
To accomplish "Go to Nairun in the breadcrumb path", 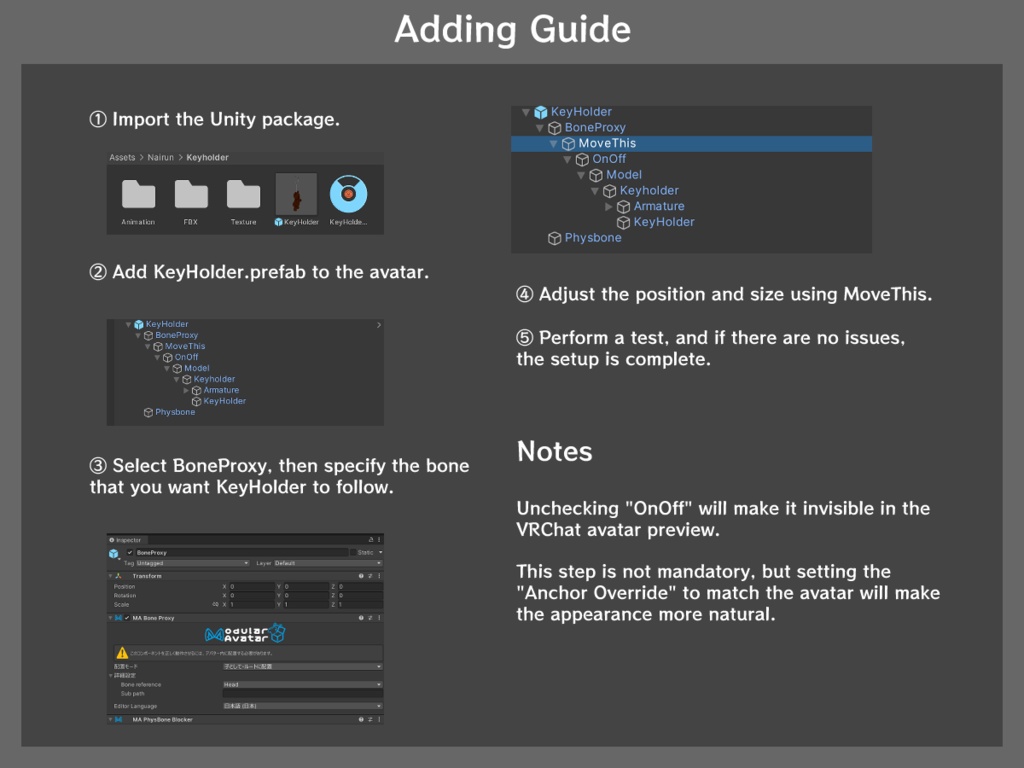I will pyautogui.click(x=158, y=157).
